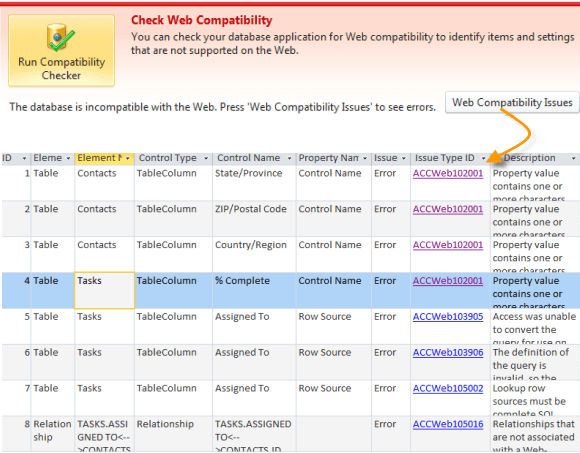Open Issue Type ID column dropdown arrow
The image size is (580, 453).
484,158
